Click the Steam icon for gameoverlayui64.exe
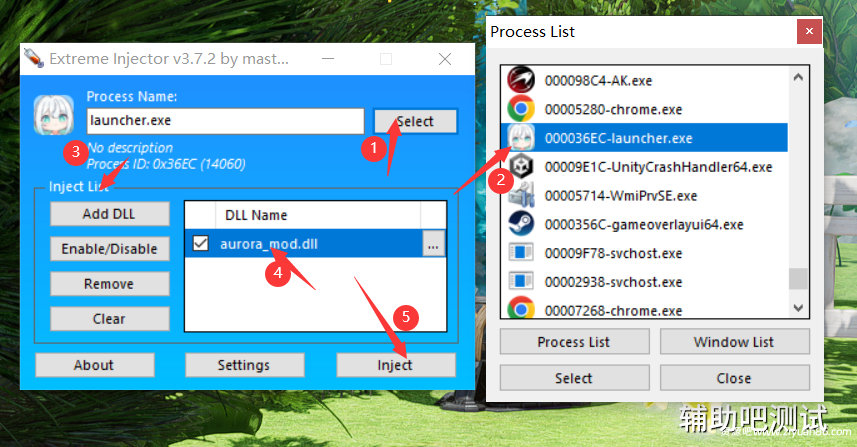 click(521, 224)
